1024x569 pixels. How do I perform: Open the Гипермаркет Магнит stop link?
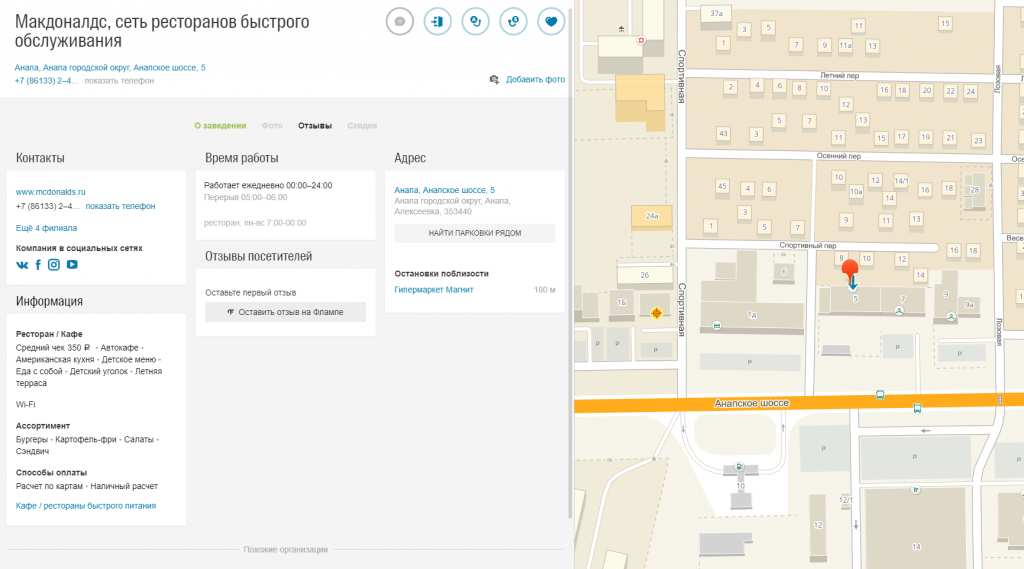[434, 289]
